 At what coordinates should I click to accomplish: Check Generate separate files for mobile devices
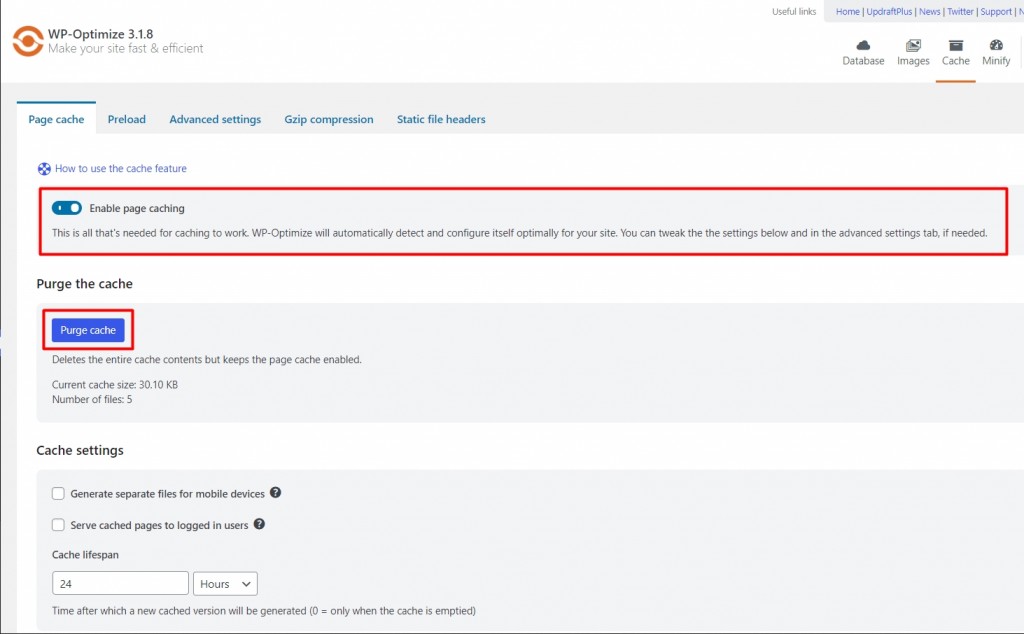tap(58, 494)
